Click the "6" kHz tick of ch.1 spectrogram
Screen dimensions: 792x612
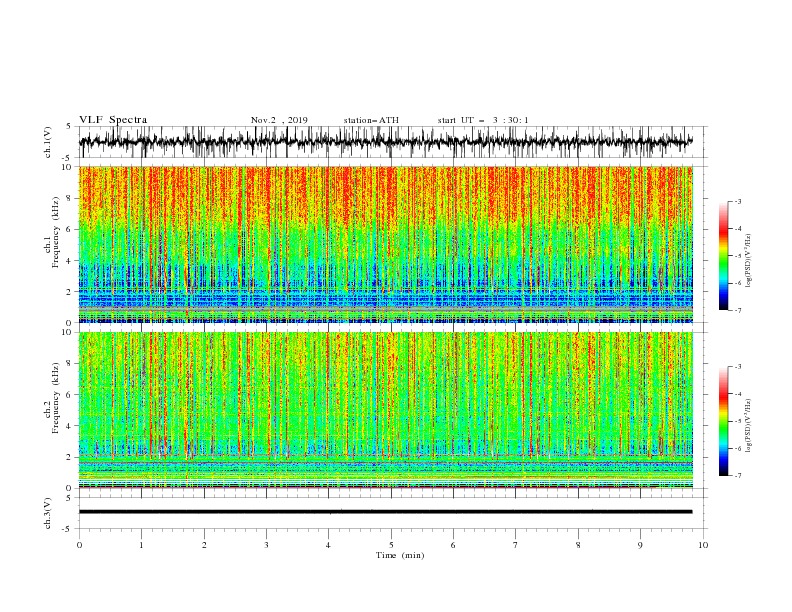point(69,230)
